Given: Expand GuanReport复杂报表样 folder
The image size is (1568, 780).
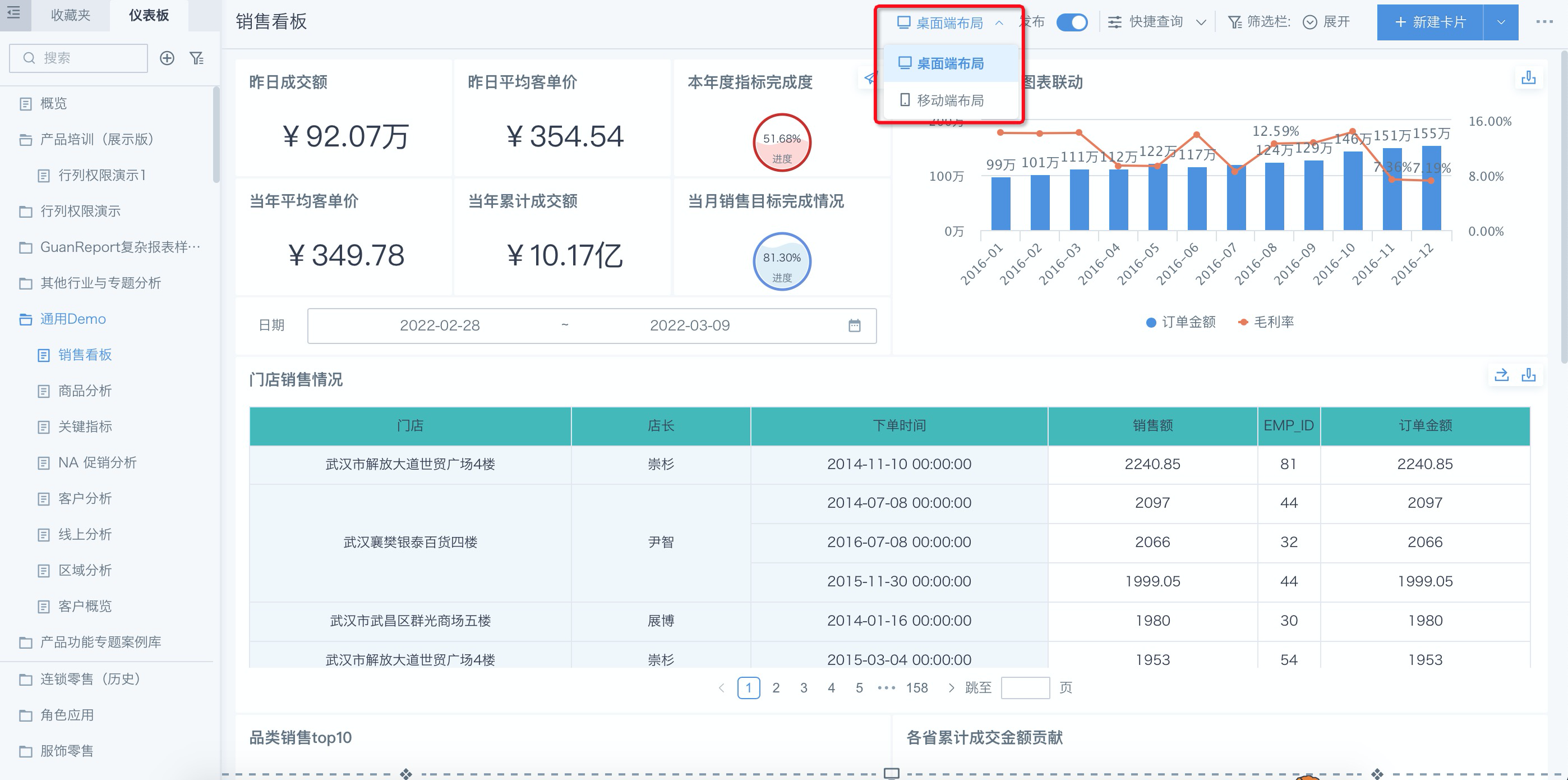Looking at the screenshot, I should 119,247.
